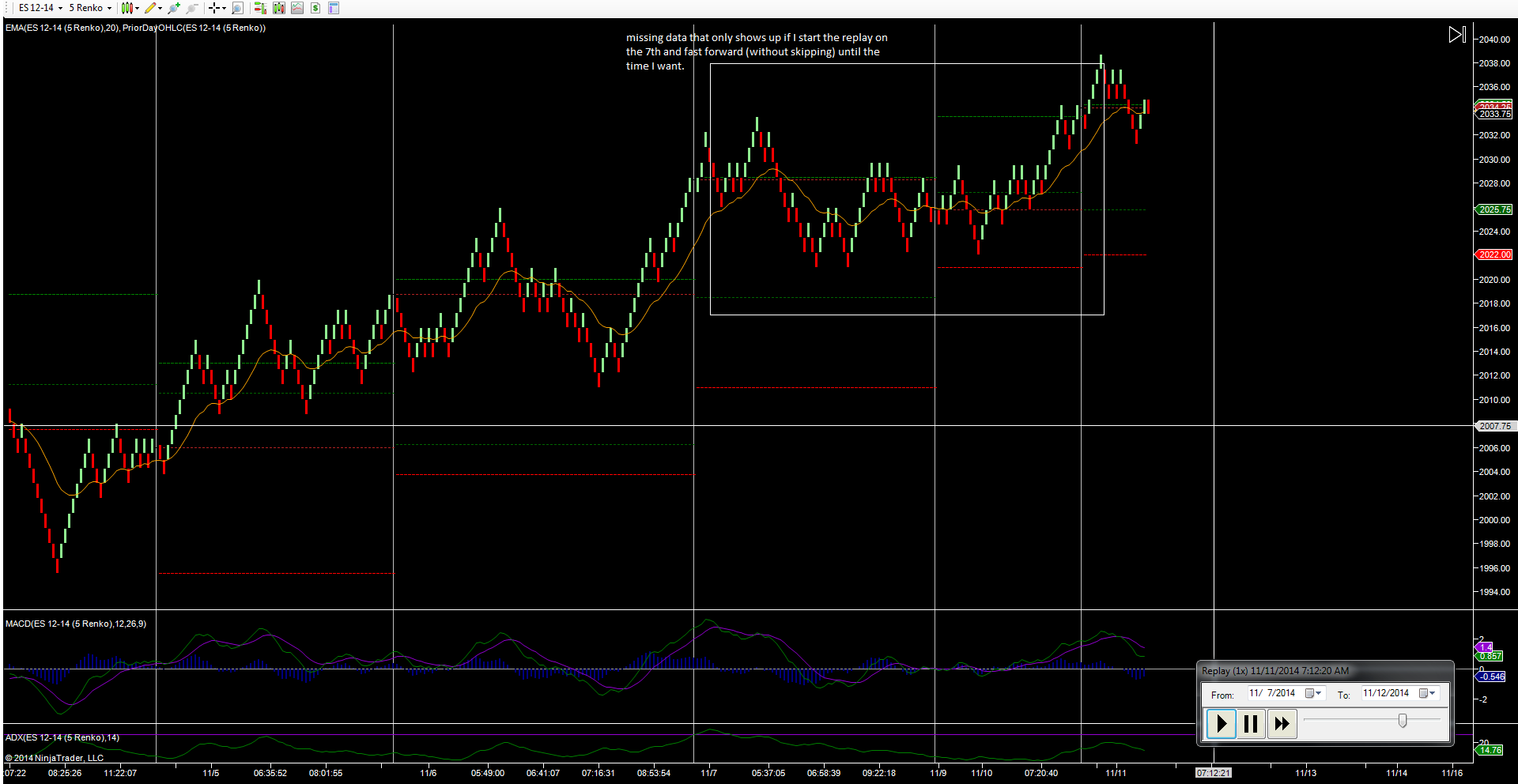Click the 11/11 date label on time axis
Viewport: 1518px width, 784px height.
1116,773
